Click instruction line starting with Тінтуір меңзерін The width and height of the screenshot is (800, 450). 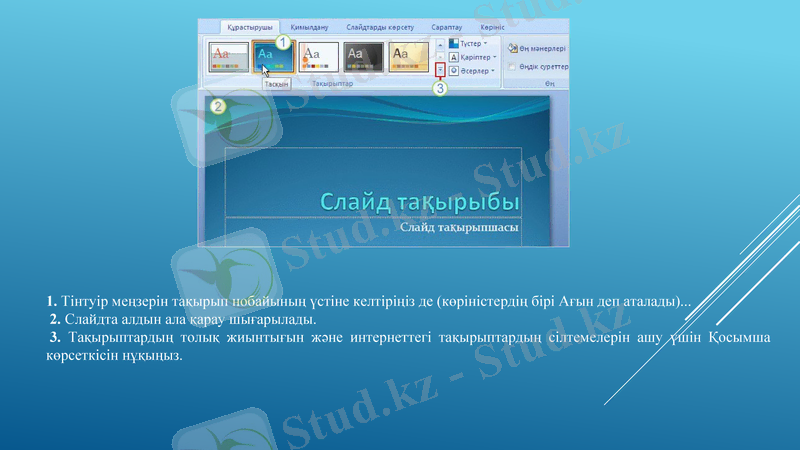[x=369, y=302]
